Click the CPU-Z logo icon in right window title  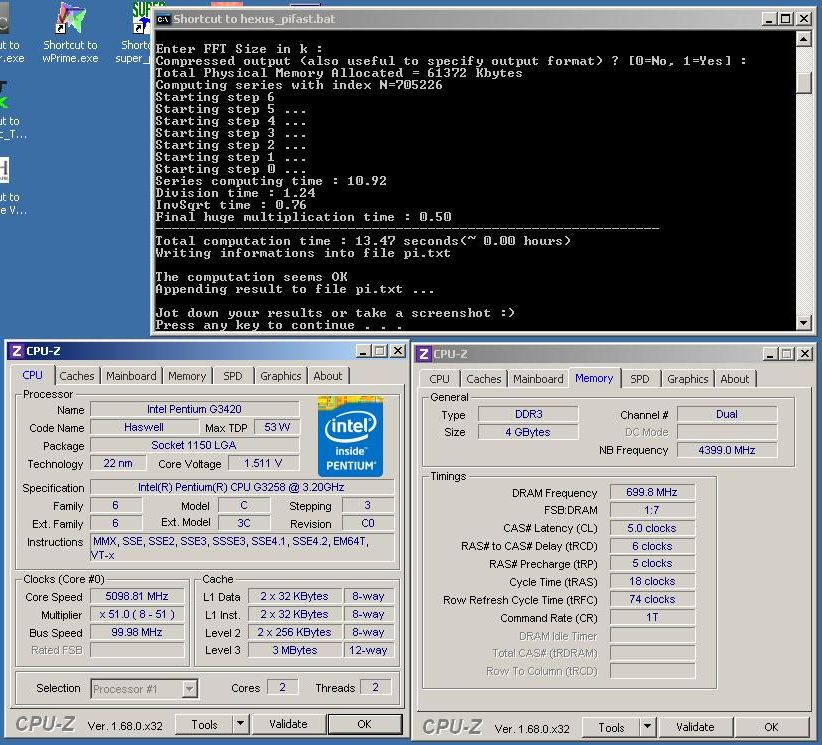[x=424, y=354]
